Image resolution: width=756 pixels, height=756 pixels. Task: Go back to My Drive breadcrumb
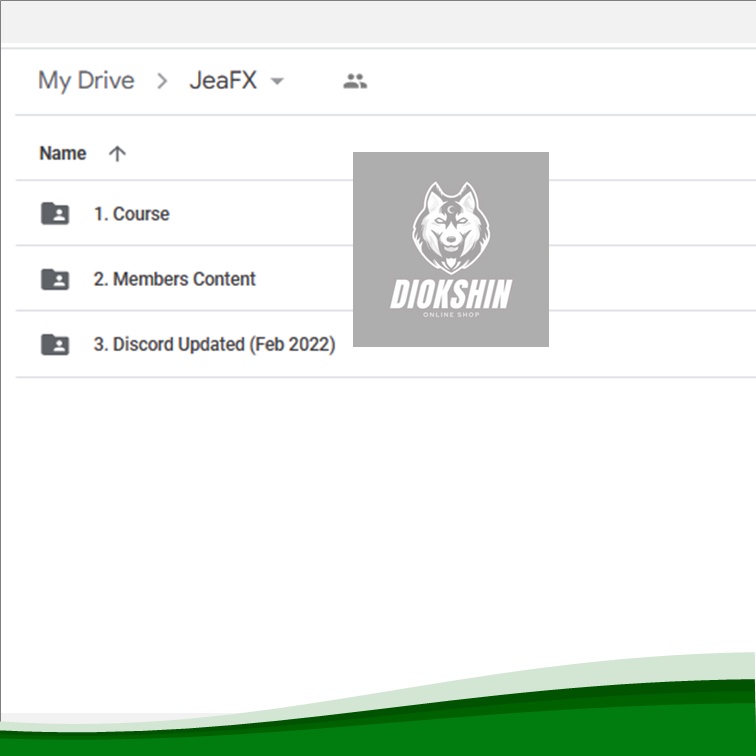point(86,81)
